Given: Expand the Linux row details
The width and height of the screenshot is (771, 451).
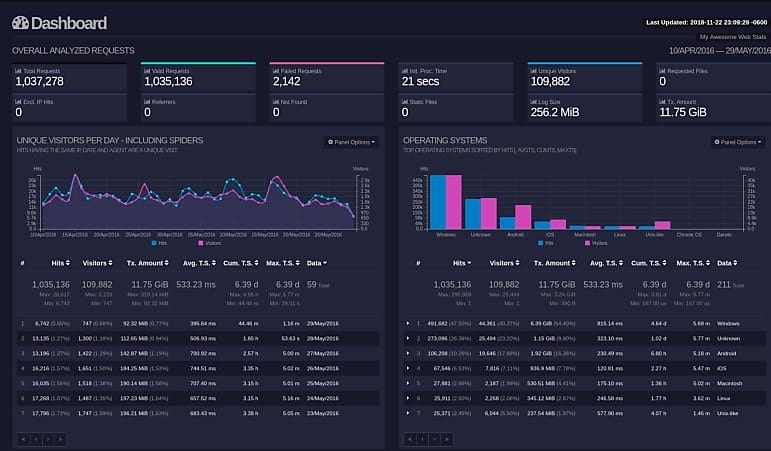Looking at the screenshot, I should click(408, 398).
